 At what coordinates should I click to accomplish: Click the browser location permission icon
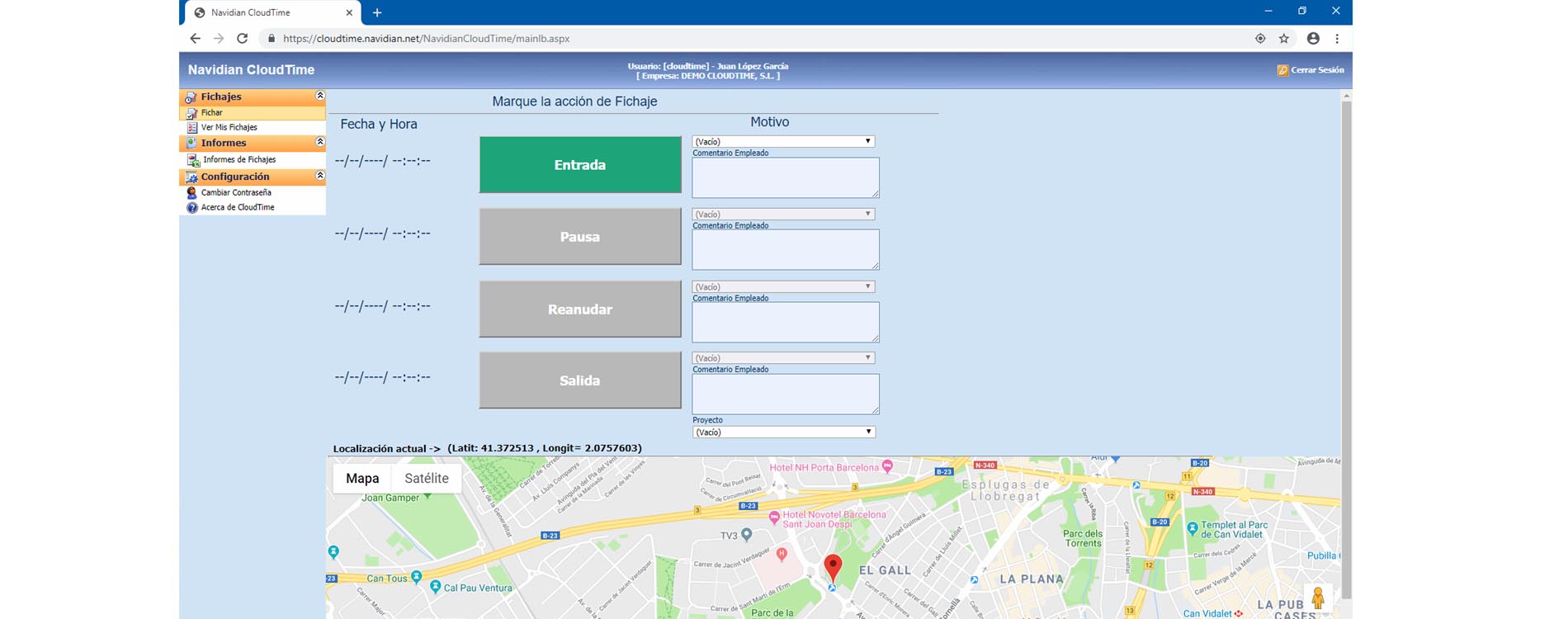coord(1260,39)
